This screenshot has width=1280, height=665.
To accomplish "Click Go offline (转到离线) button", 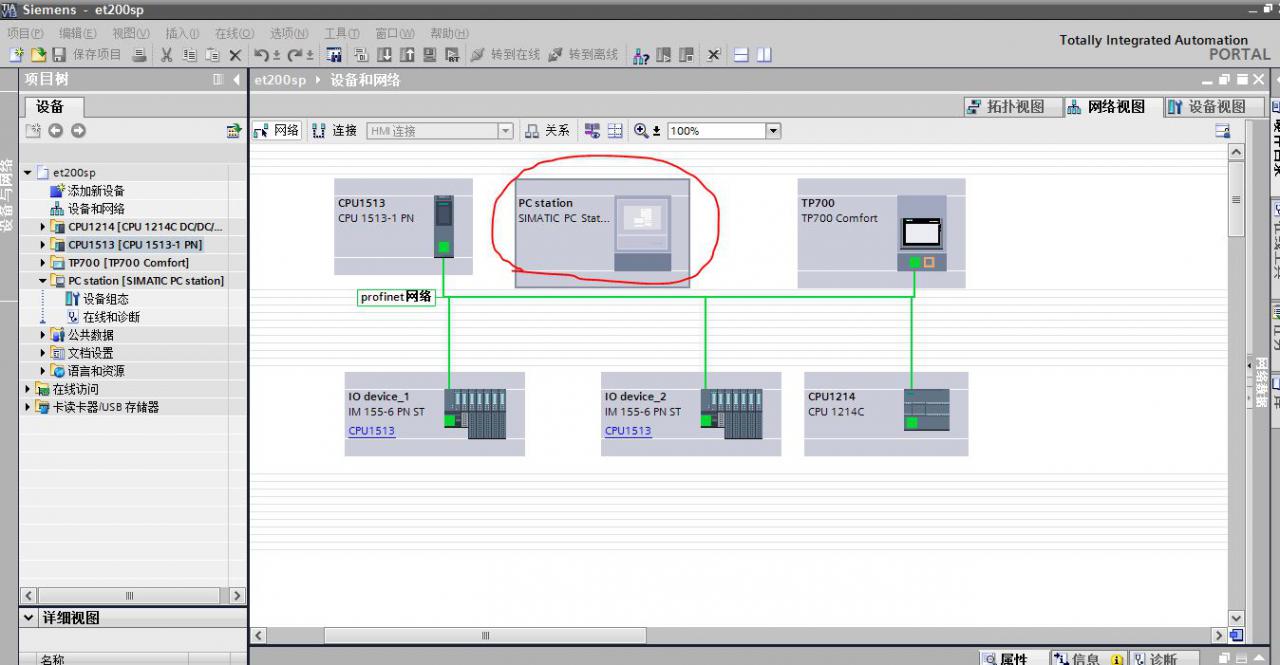I will point(584,55).
